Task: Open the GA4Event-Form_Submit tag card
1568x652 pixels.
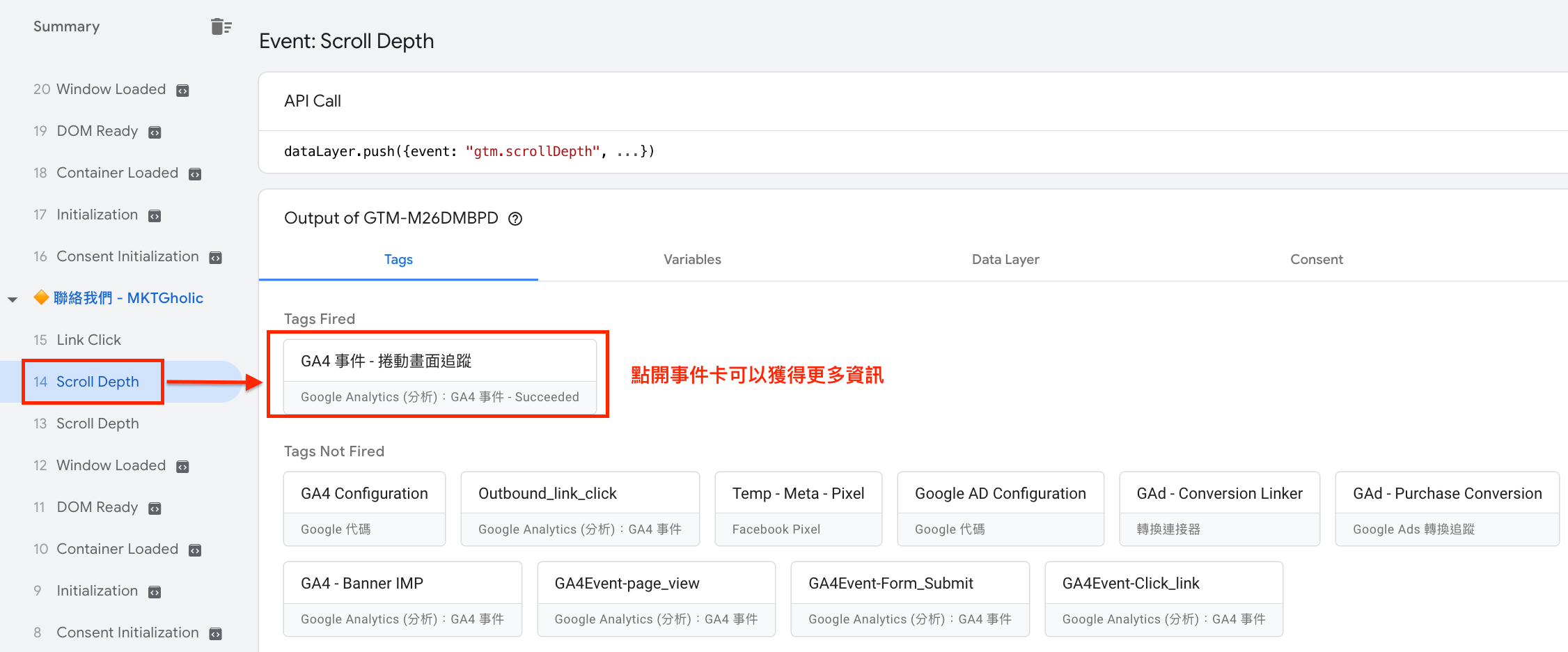Action: click(910, 599)
